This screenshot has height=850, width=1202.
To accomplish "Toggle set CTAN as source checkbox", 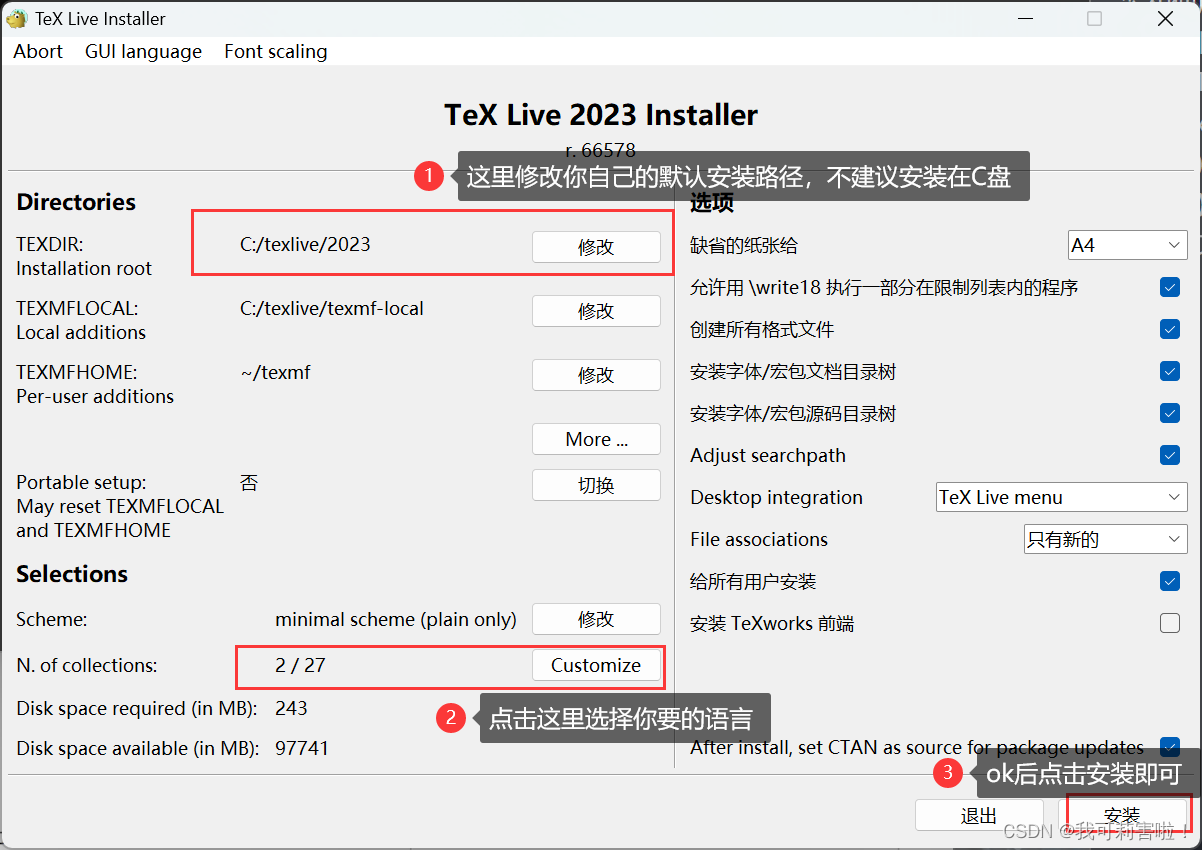I will click(x=1170, y=747).
